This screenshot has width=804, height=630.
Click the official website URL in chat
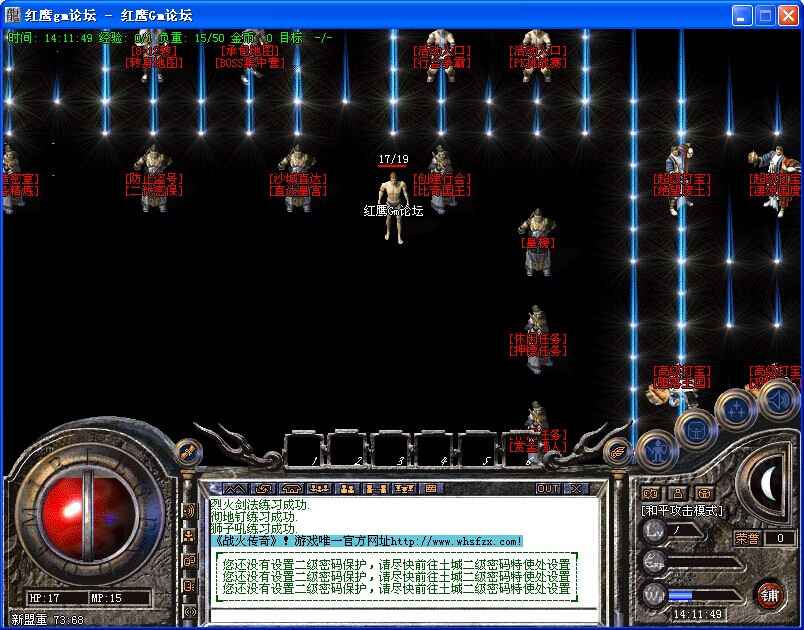456,541
